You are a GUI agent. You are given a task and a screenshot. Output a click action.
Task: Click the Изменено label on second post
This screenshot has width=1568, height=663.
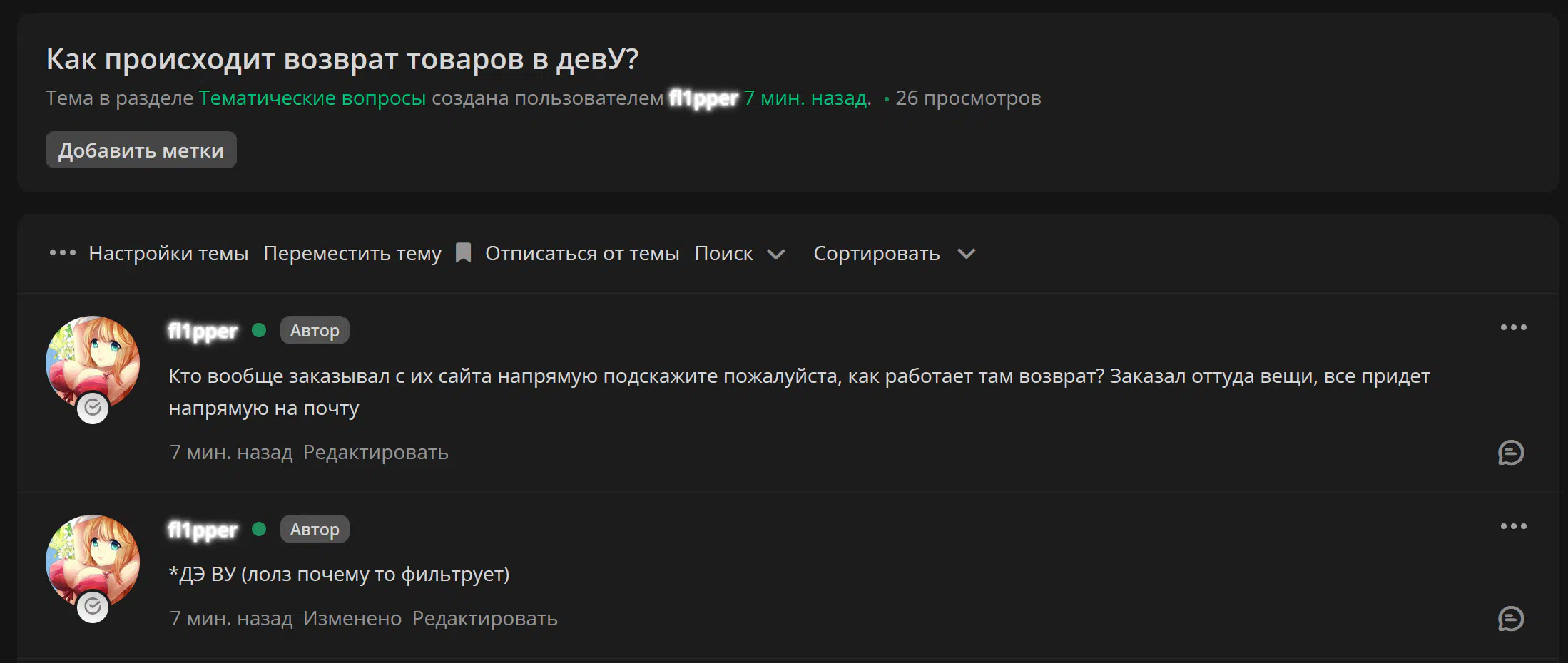(352, 619)
